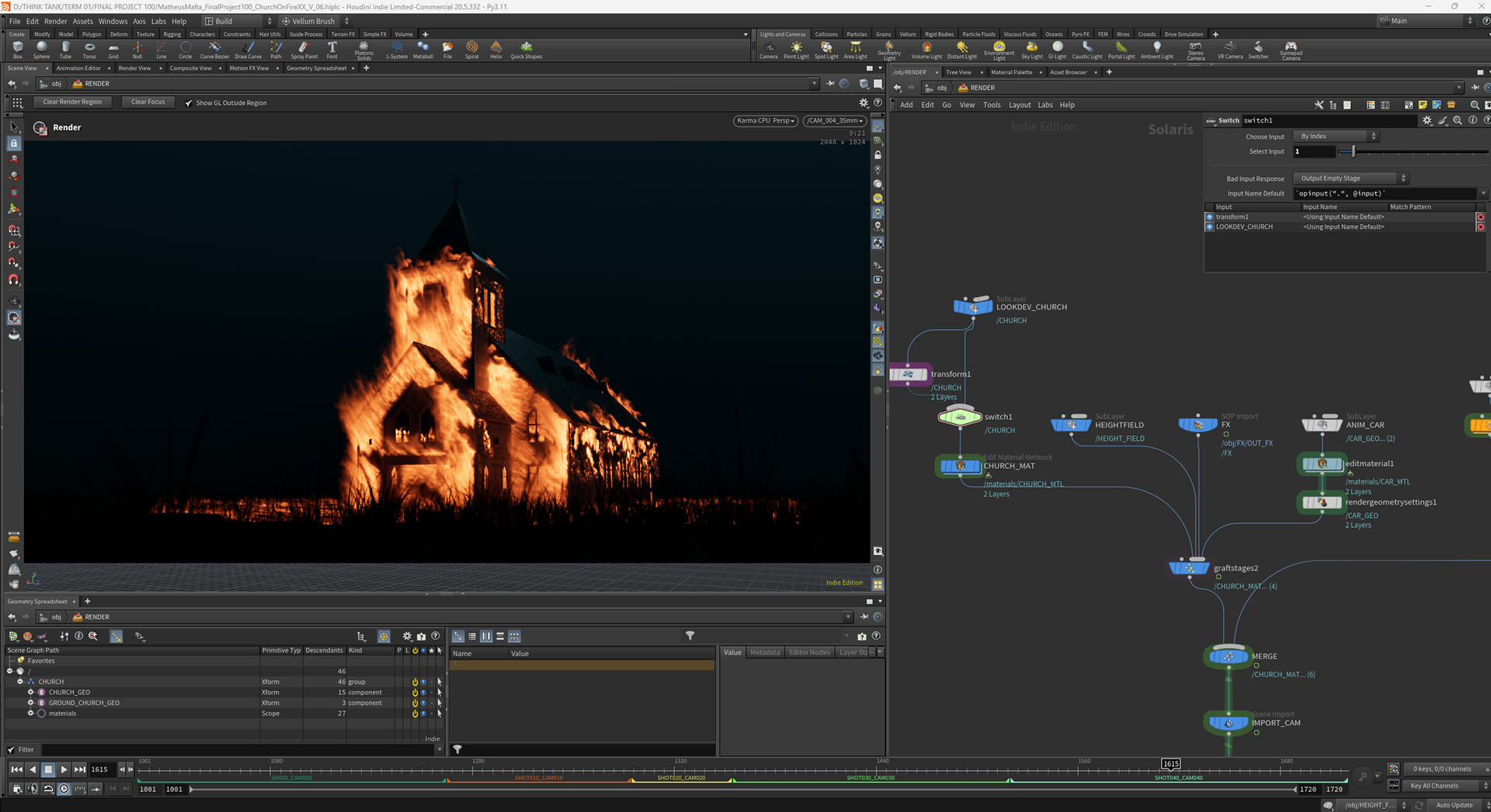Screen dimensions: 1491x812
Task: Click the scene graph filter funnel icon
Action: 690,636
